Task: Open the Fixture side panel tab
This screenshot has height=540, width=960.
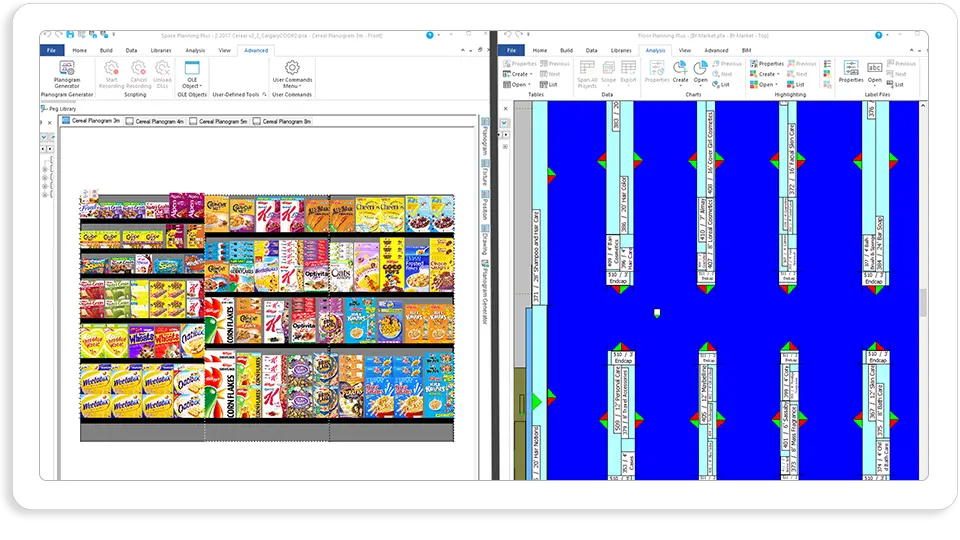Action: [485, 173]
